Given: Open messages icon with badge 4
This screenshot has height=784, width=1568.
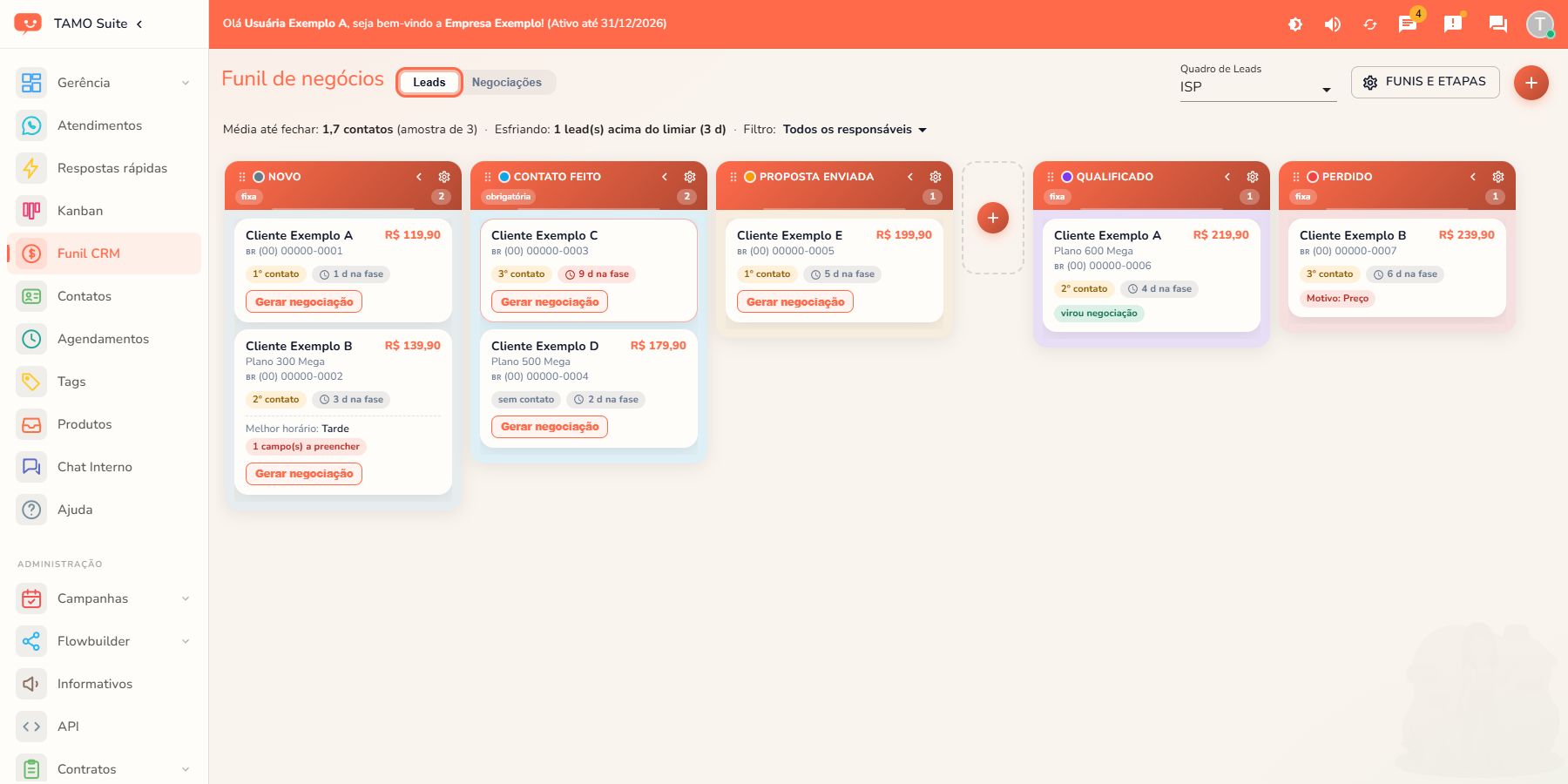Looking at the screenshot, I should tap(1408, 24).
